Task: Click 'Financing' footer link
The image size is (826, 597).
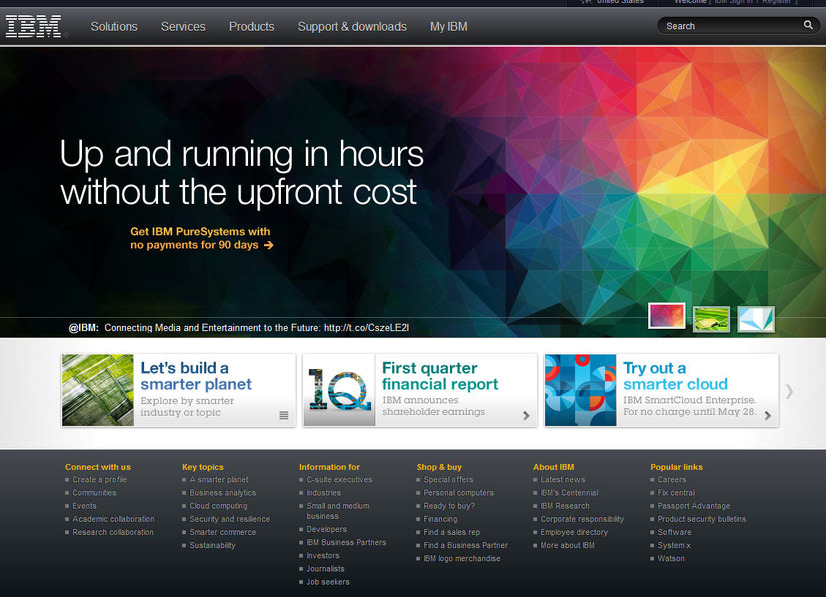Action: (440, 519)
